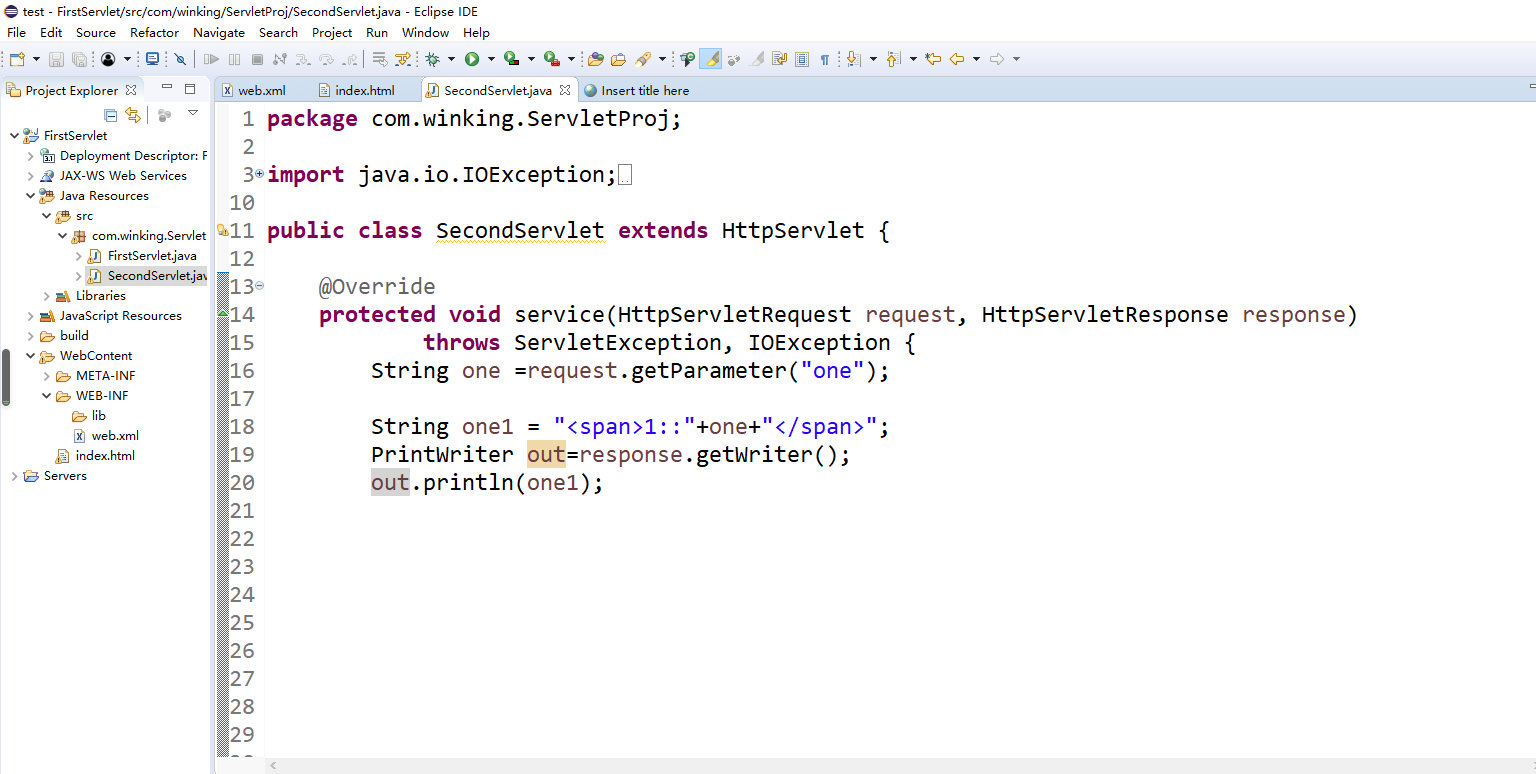Open the File menu

(x=17, y=33)
